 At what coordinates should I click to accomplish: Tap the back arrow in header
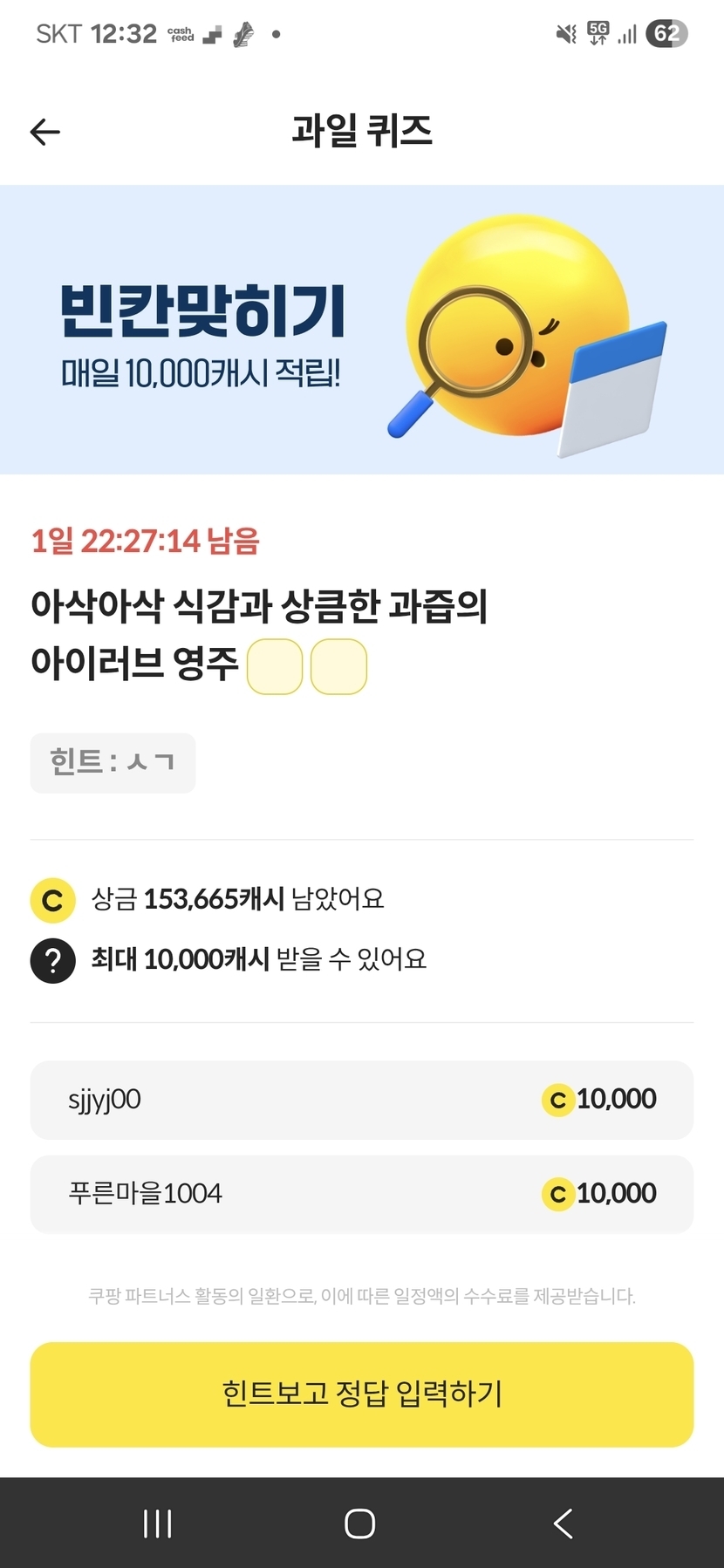pyautogui.click(x=45, y=132)
